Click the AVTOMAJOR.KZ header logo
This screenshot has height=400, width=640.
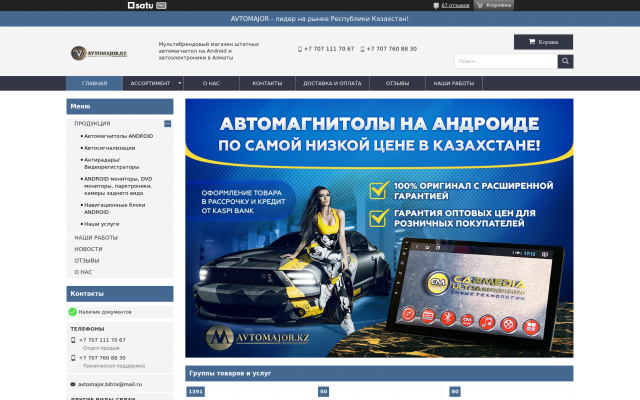point(99,53)
